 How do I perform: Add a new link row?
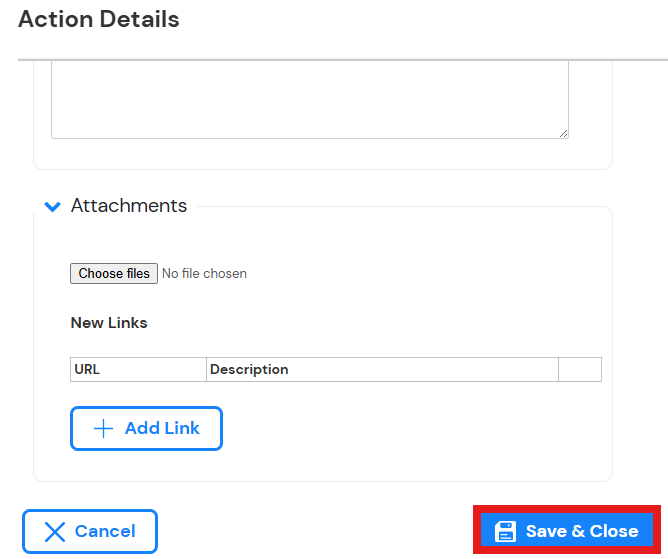tap(146, 428)
